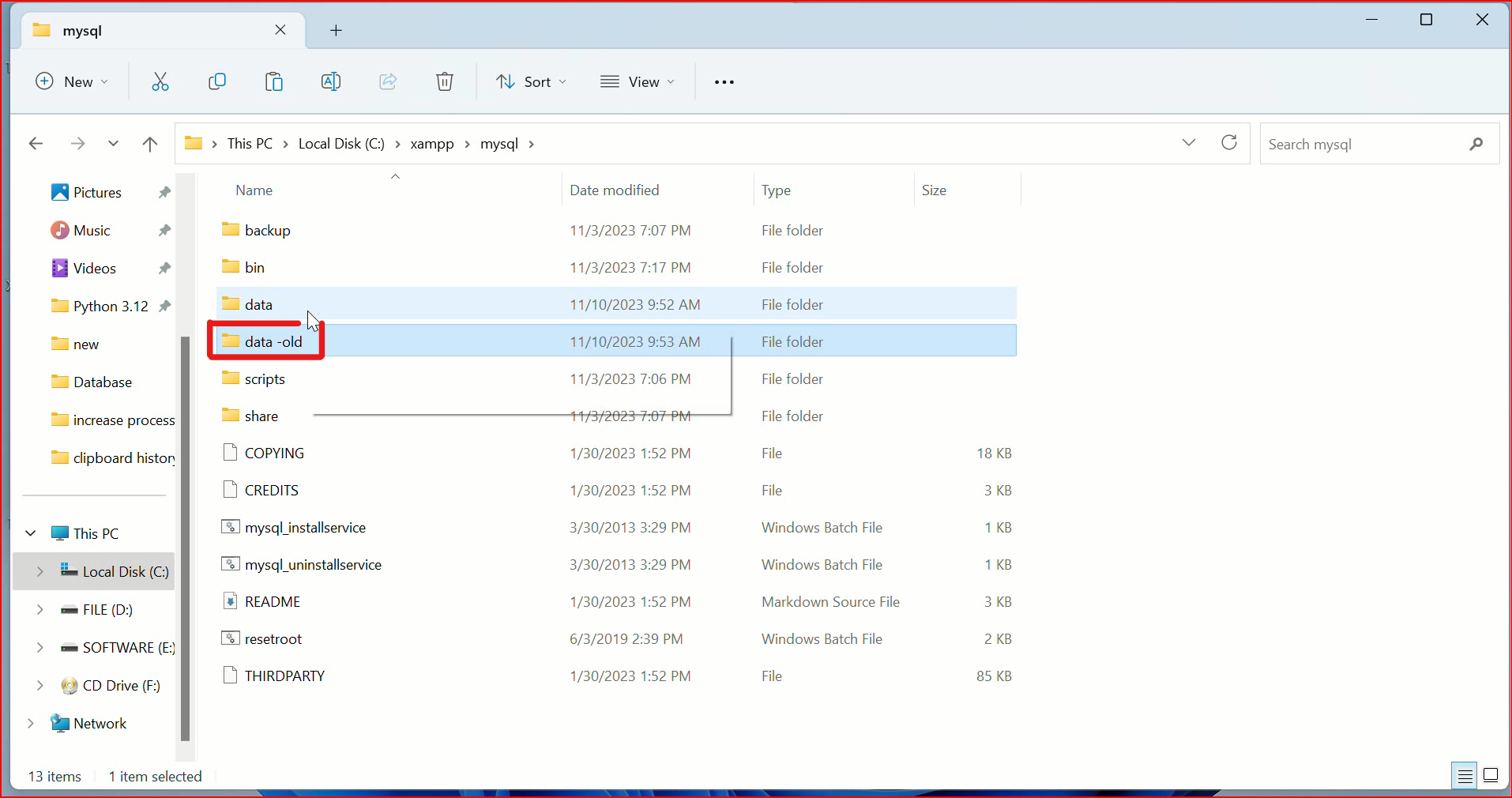The image size is (1512, 798).
Task: Click the Paste clipboard icon
Action: [x=274, y=81]
